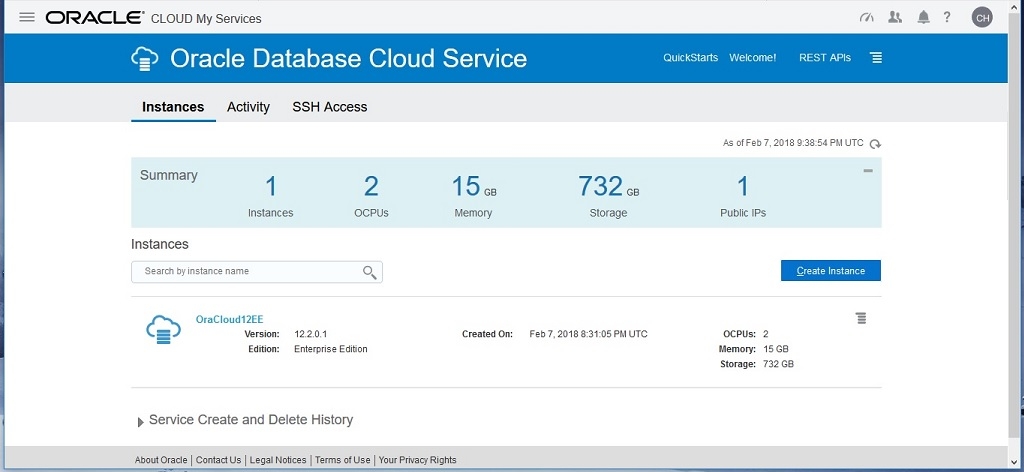Click the Database Cloud Service cloud icon
Image resolution: width=1024 pixels, height=472 pixels.
click(x=144, y=59)
